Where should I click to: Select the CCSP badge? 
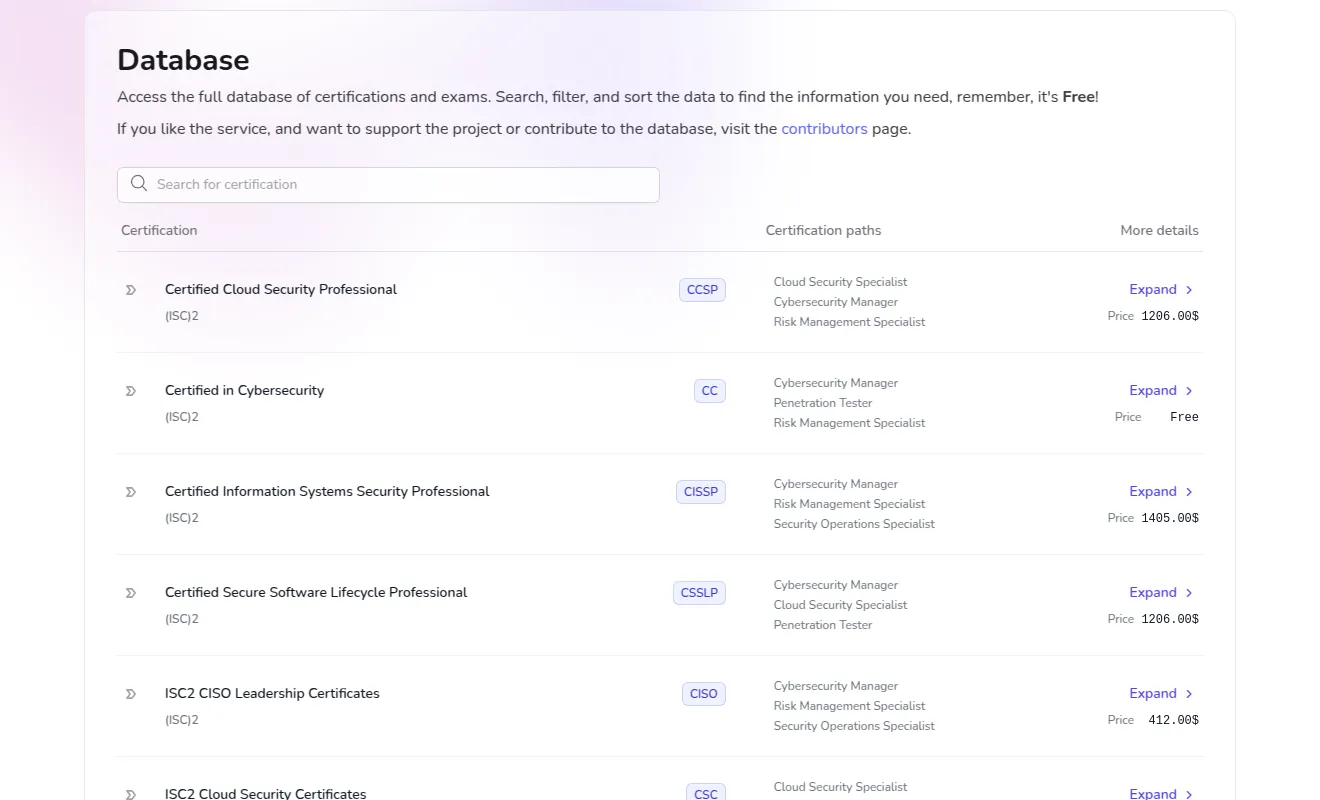[x=702, y=289]
